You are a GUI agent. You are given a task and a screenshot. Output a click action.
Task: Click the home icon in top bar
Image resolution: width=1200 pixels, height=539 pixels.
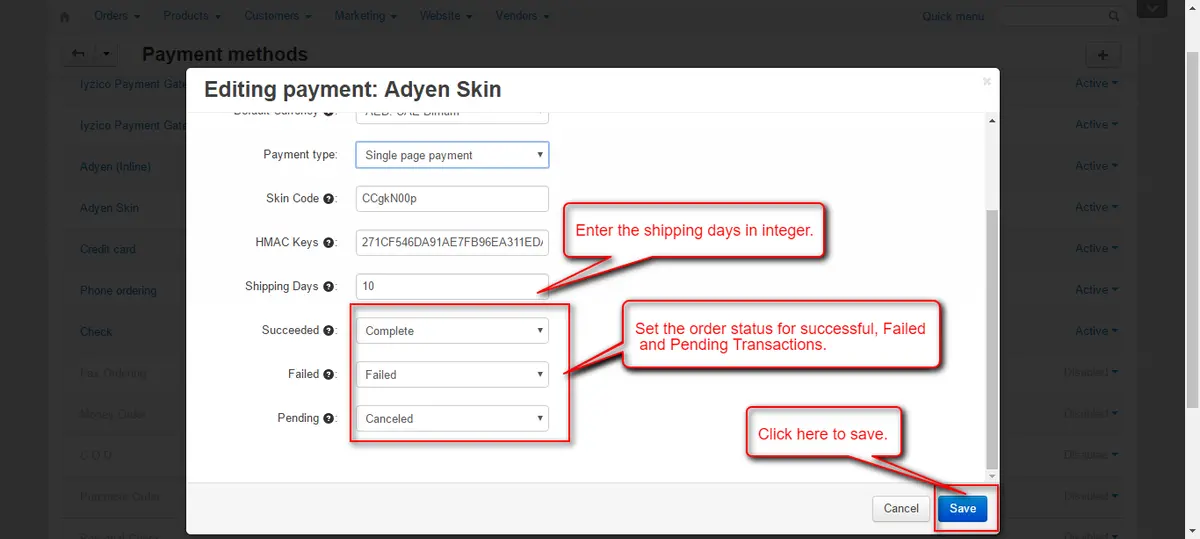tap(65, 17)
